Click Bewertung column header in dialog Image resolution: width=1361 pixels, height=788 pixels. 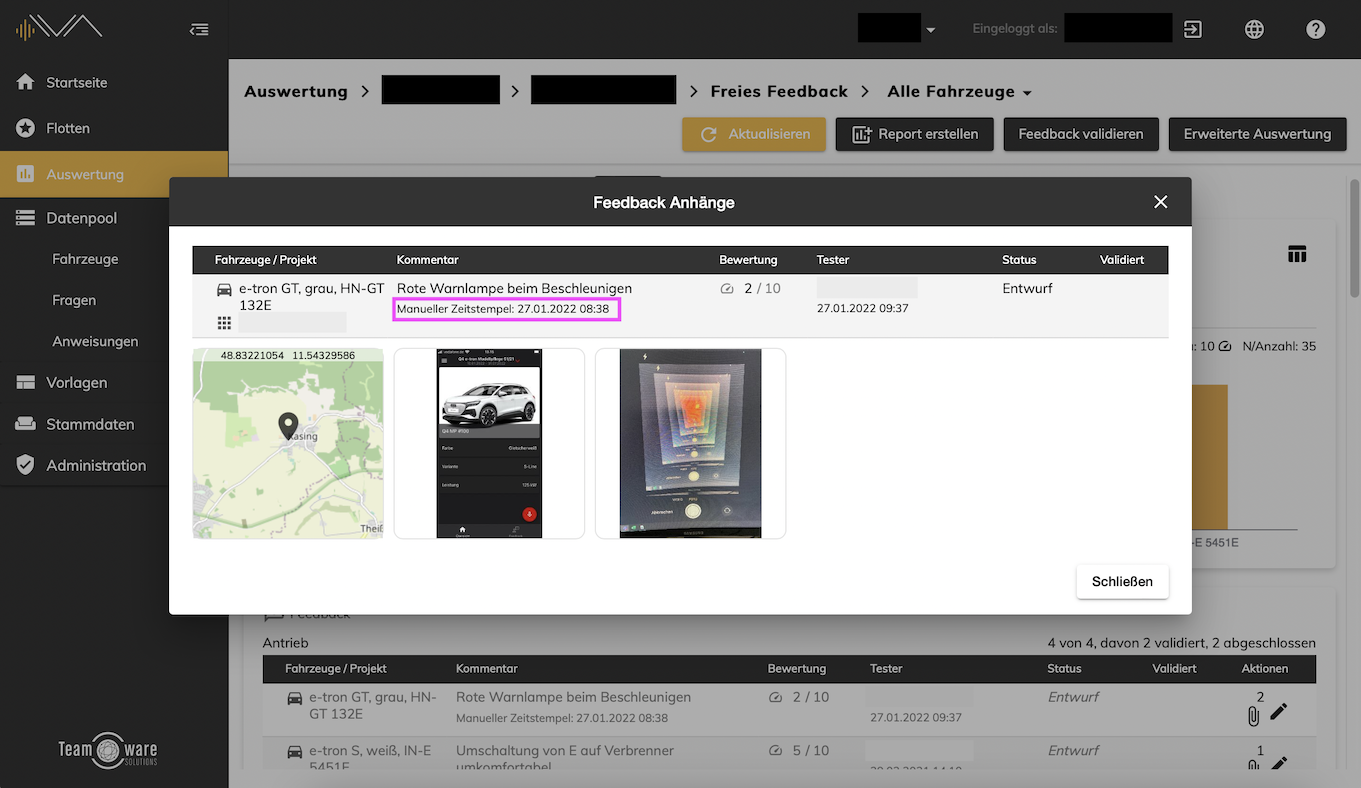click(x=748, y=260)
